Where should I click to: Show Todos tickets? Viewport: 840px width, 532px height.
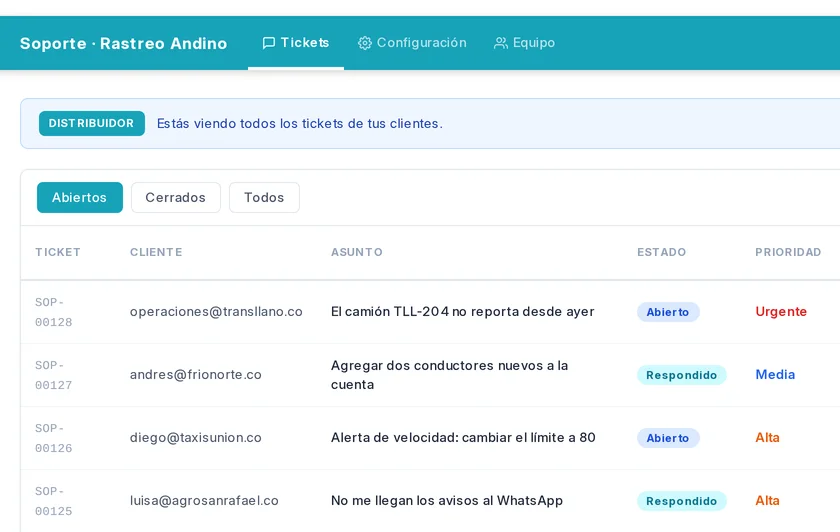(x=264, y=197)
